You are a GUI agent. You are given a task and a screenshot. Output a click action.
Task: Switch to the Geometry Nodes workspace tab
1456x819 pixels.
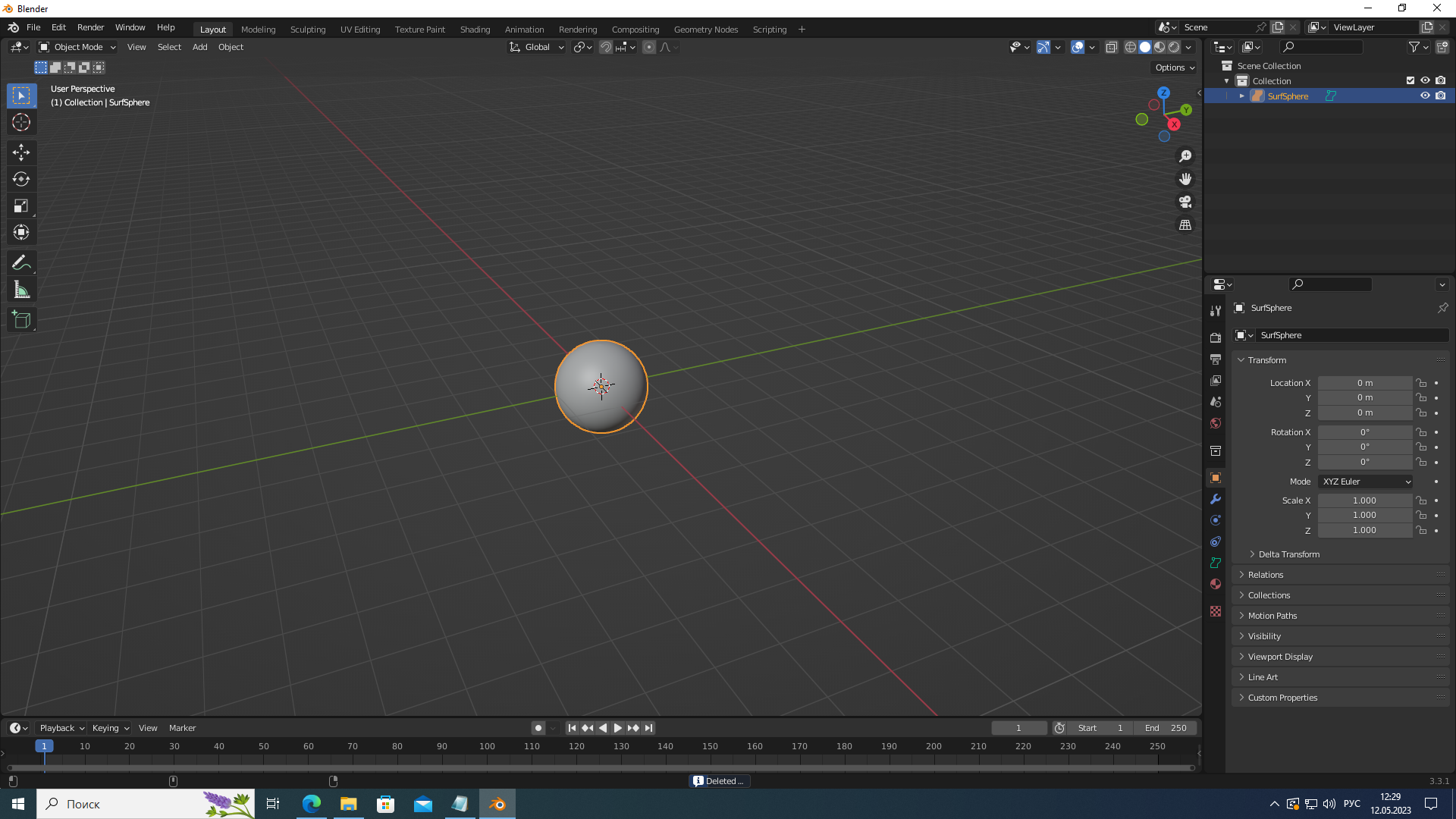pyautogui.click(x=705, y=30)
